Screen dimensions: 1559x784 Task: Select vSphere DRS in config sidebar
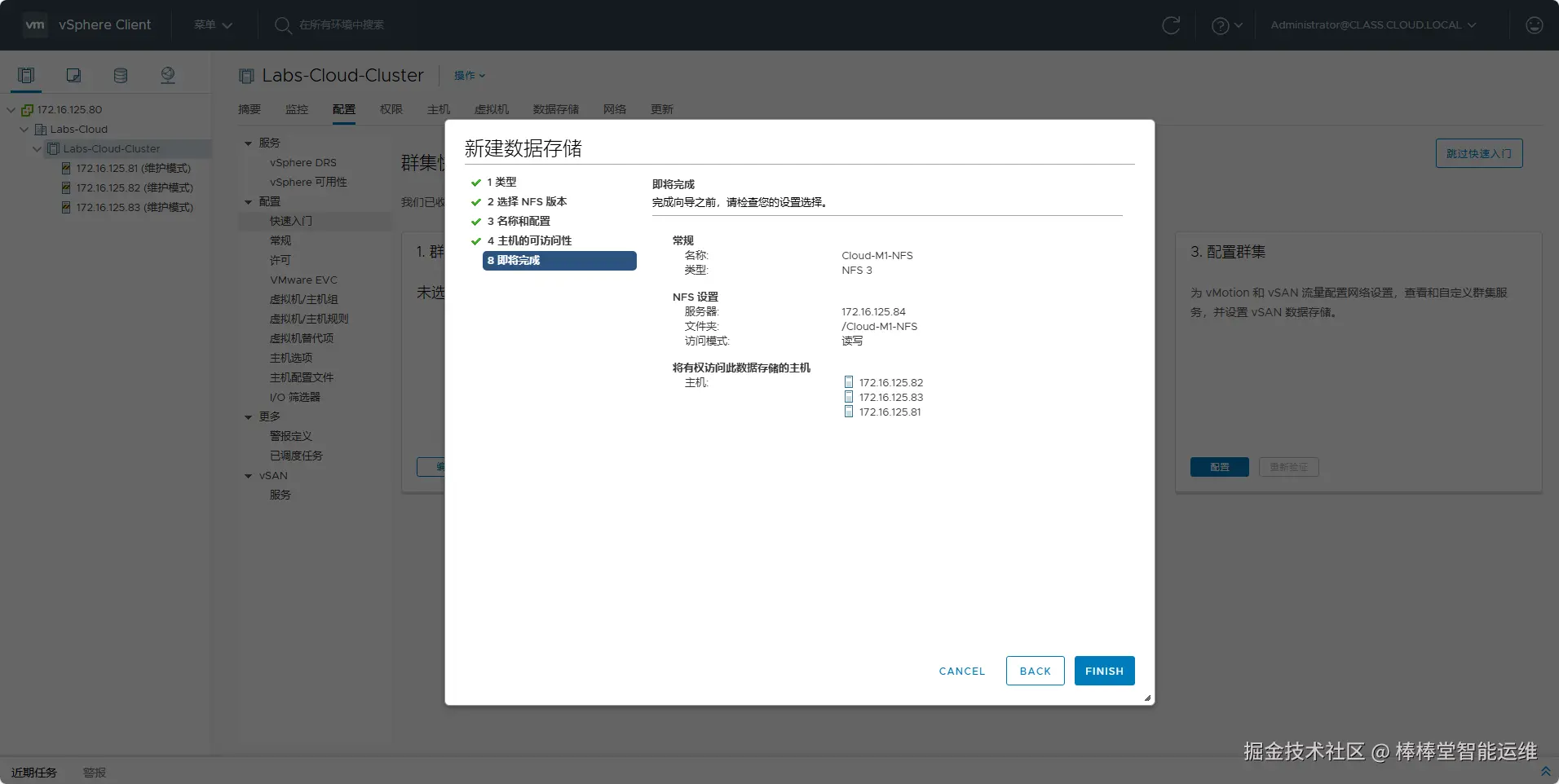click(x=303, y=163)
